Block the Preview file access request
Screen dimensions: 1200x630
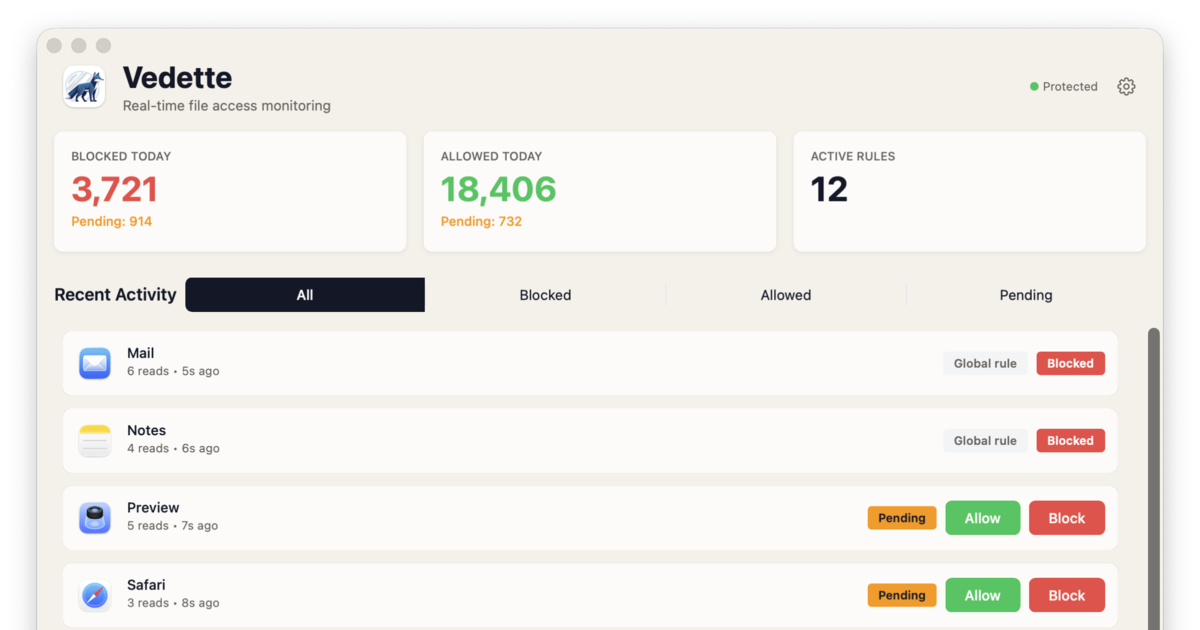(x=1066, y=518)
